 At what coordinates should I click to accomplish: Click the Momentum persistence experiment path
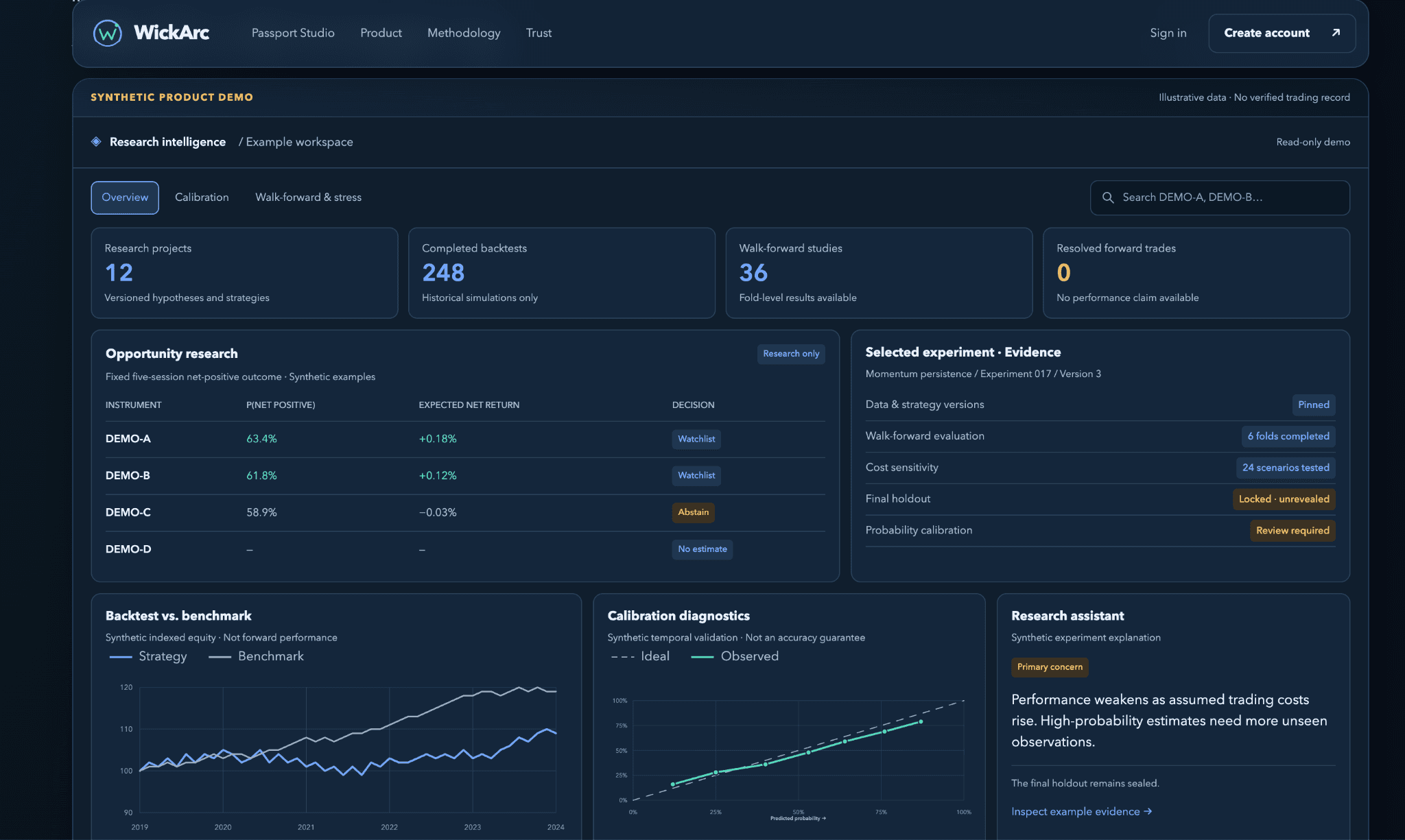coord(983,374)
